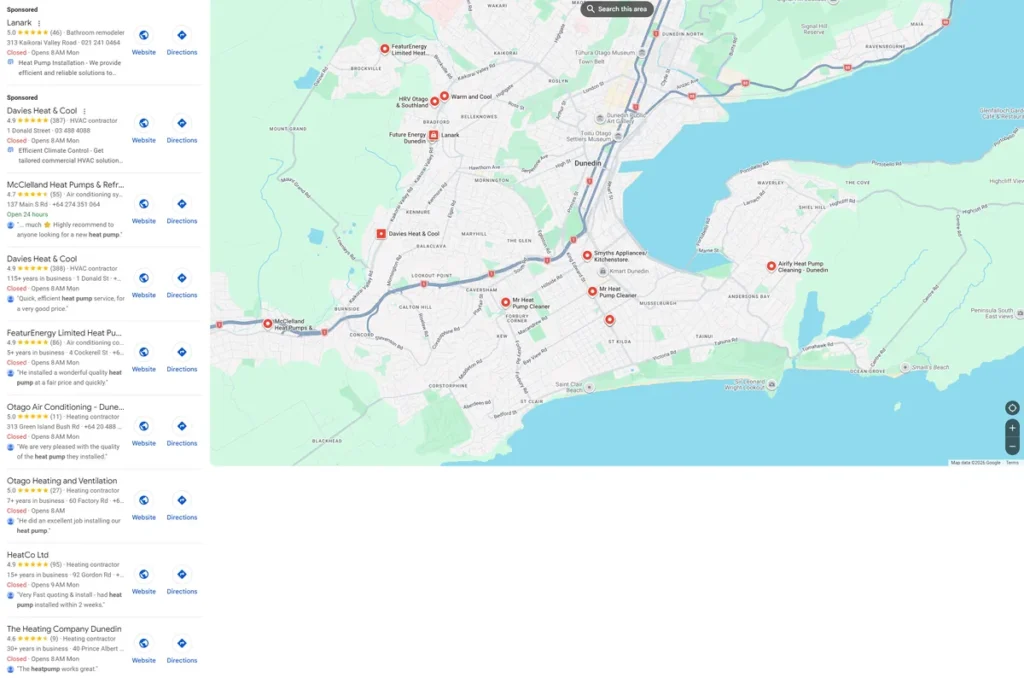Get directions to Otago Air Conditioning
Screen dimensions: 1024x678
point(182,427)
